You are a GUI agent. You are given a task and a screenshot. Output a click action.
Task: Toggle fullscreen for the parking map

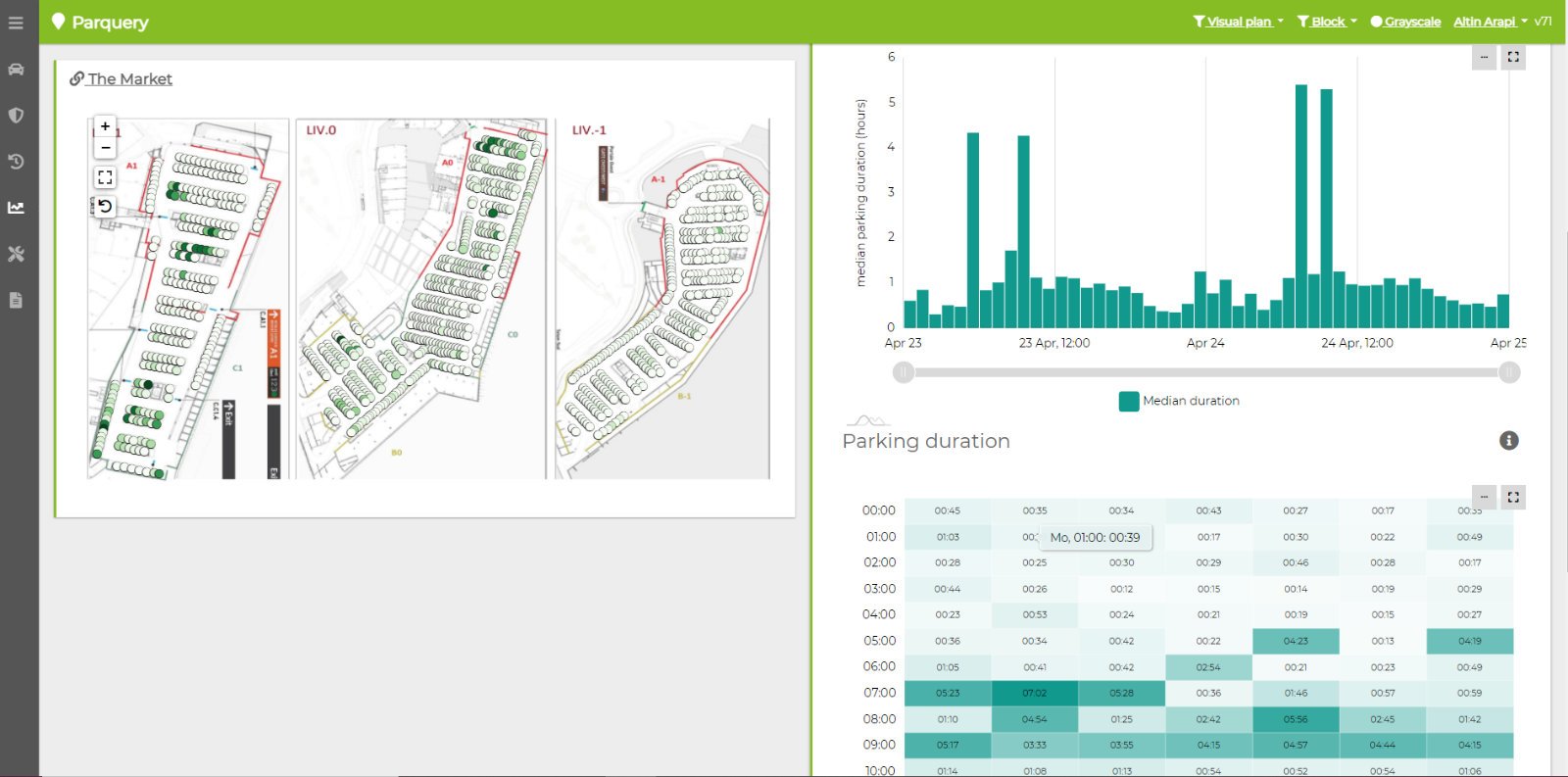(x=105, y=177)
